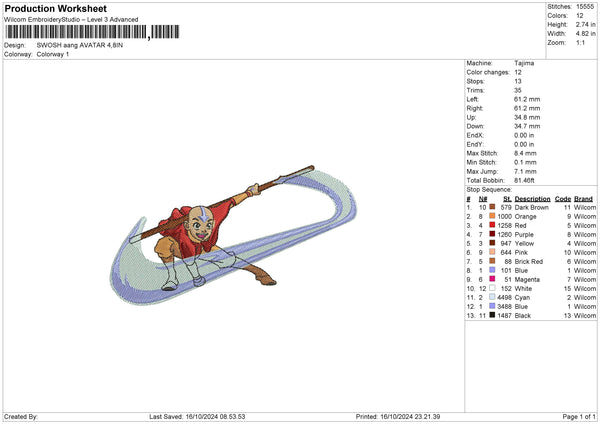The image size is (600, 424).
Task: Select the Stops value 13
Action: pos(518,81)
